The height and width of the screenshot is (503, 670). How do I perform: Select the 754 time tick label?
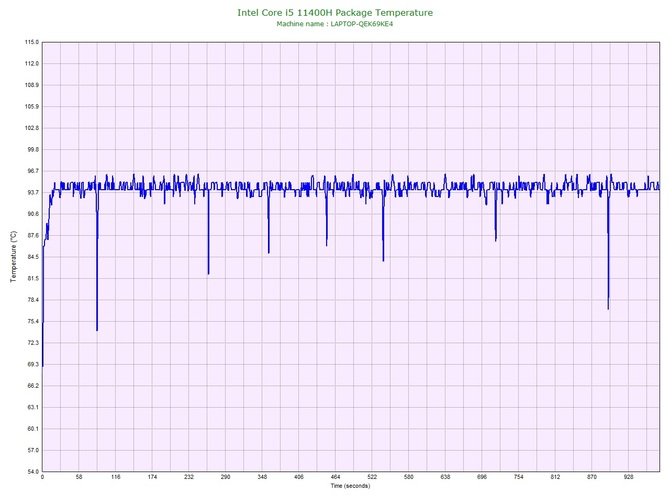[519, 477]
